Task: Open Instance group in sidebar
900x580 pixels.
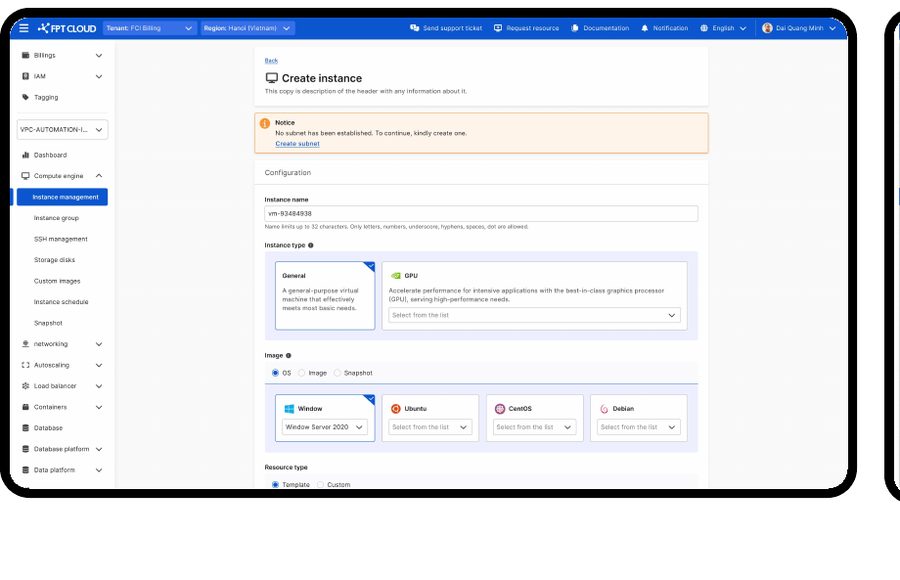Action: 56,218
